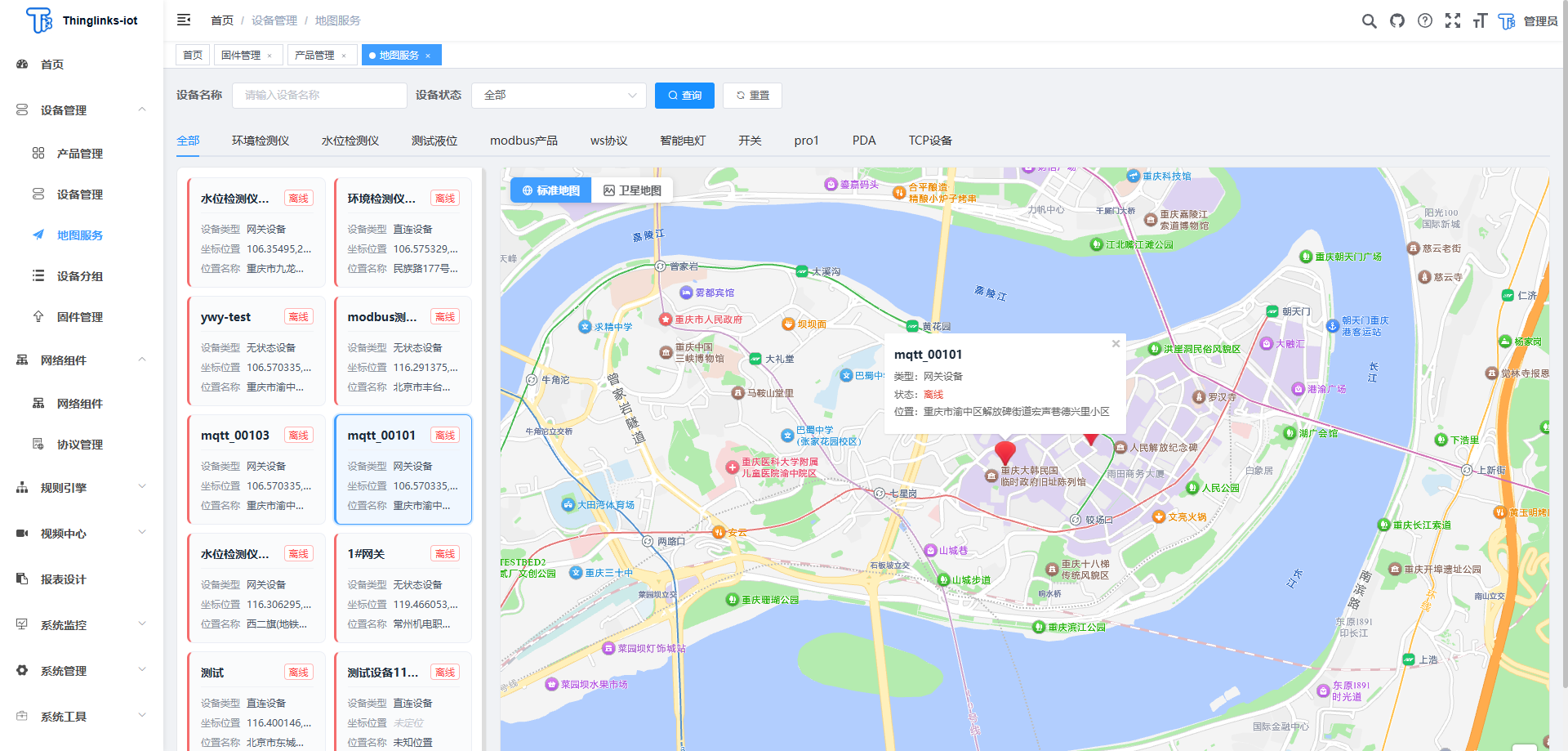Open the GitHub repository icon
The image size is (1568, 751).
(1396, 20)
